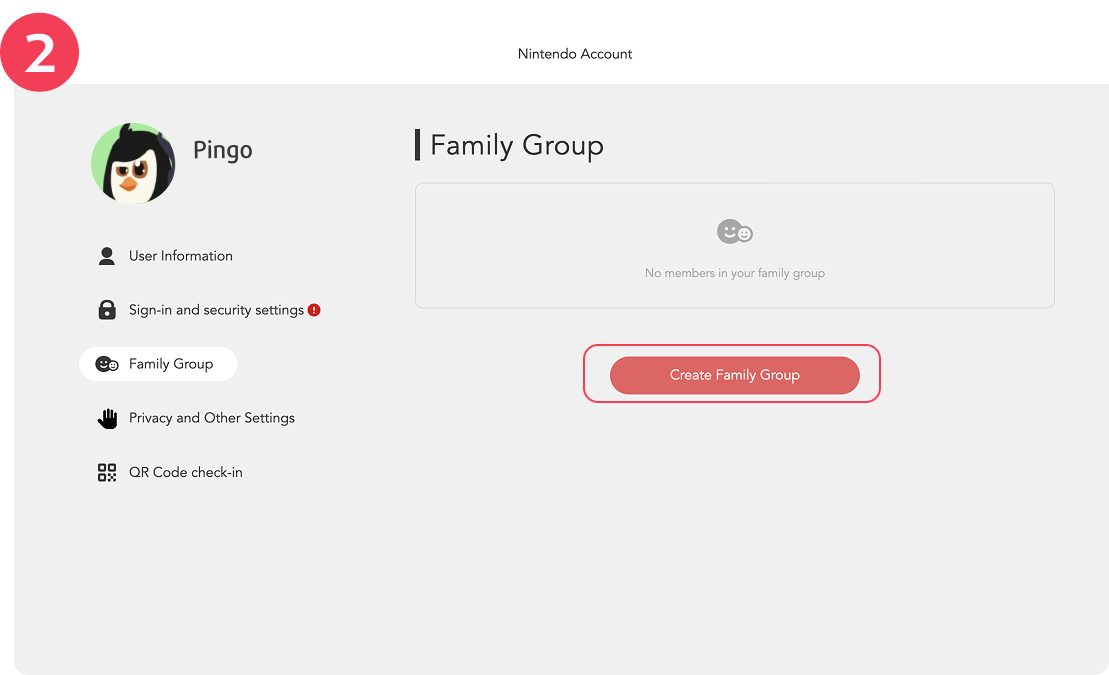The width and height of the screenshot is (1109, 675).
Task: Go to QR Code check-in
Action: tap(186, 472)
